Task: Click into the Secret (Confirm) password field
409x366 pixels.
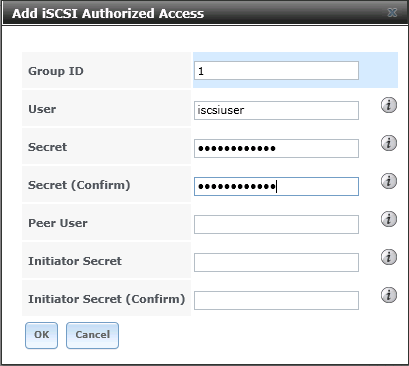Action: tap(276, 186)
